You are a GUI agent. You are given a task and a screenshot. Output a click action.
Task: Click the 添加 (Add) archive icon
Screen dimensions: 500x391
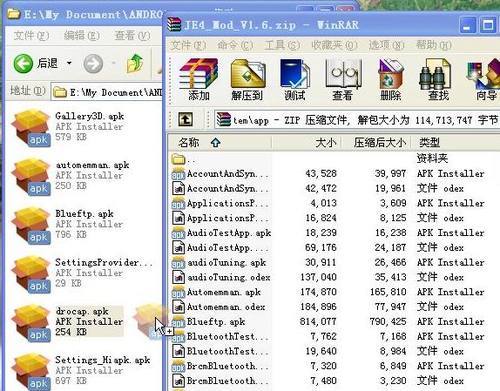[x=199, y=79]
